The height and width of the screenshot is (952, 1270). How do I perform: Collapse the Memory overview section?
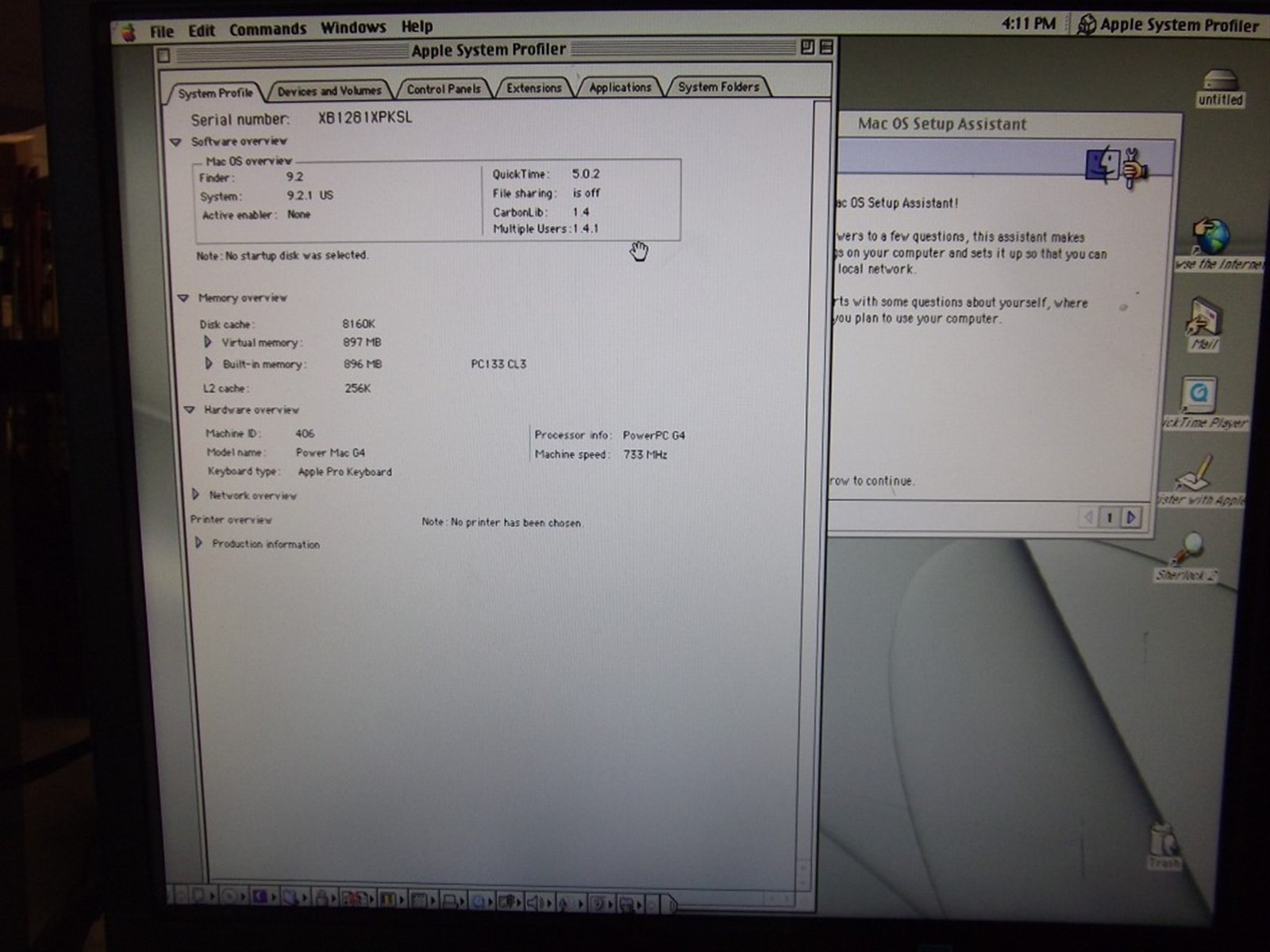183,298
